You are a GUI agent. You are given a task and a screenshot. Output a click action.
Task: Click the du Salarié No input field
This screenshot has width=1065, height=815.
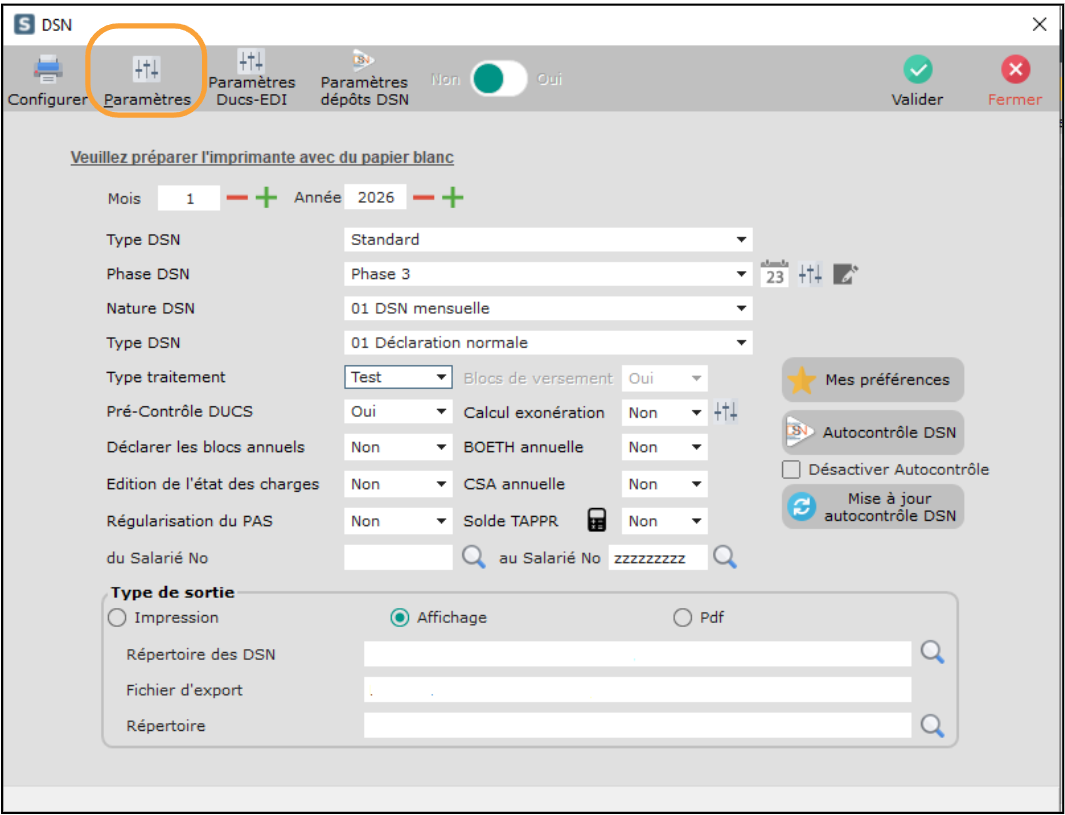[x=398, y=558]
